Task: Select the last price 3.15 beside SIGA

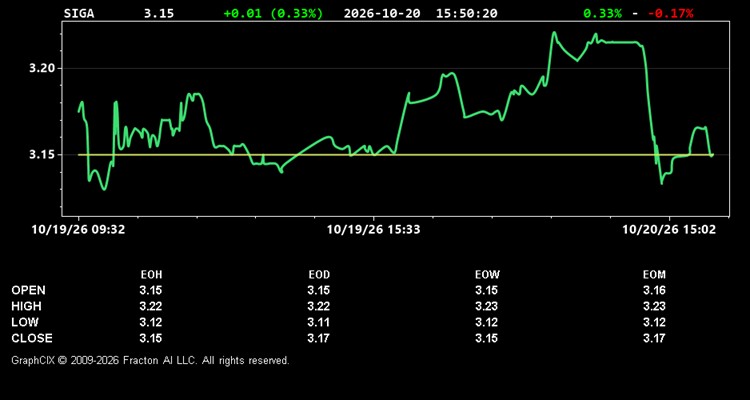Action: (159, 13)
